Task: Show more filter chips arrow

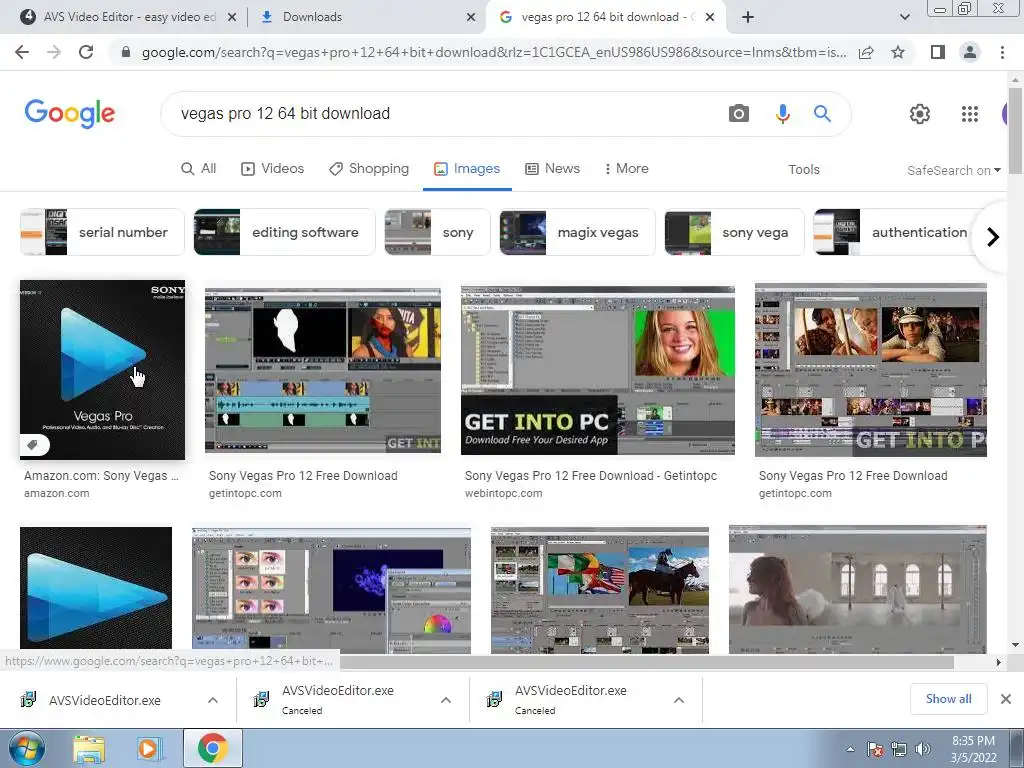Action: click(993, 236)
